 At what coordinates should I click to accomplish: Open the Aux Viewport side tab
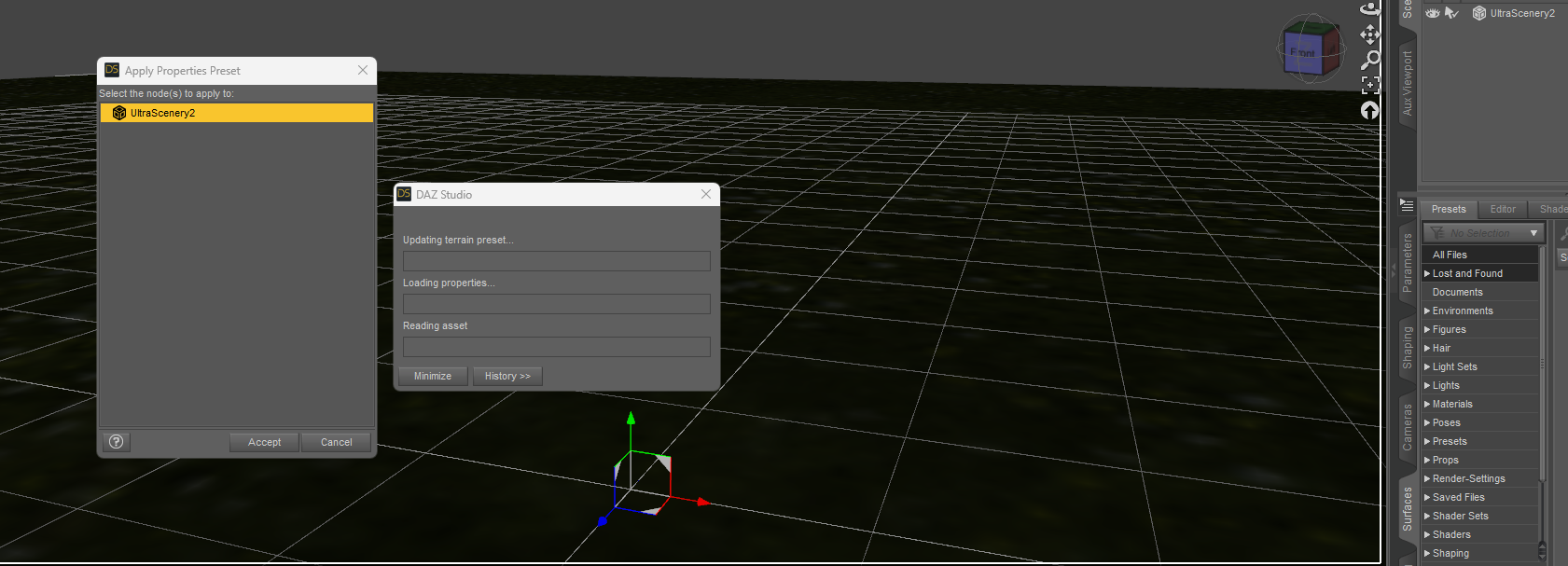pos(1408,83)
